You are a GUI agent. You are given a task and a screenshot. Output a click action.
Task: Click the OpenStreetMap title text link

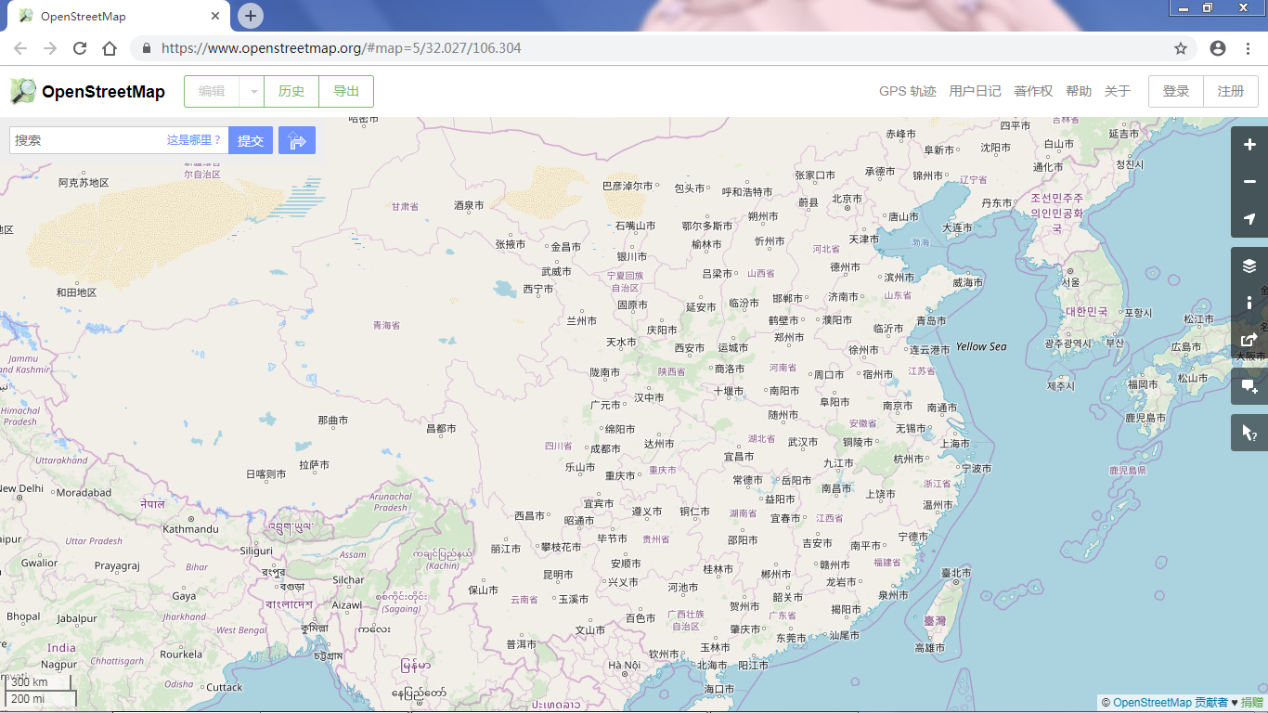click(103, 92)
